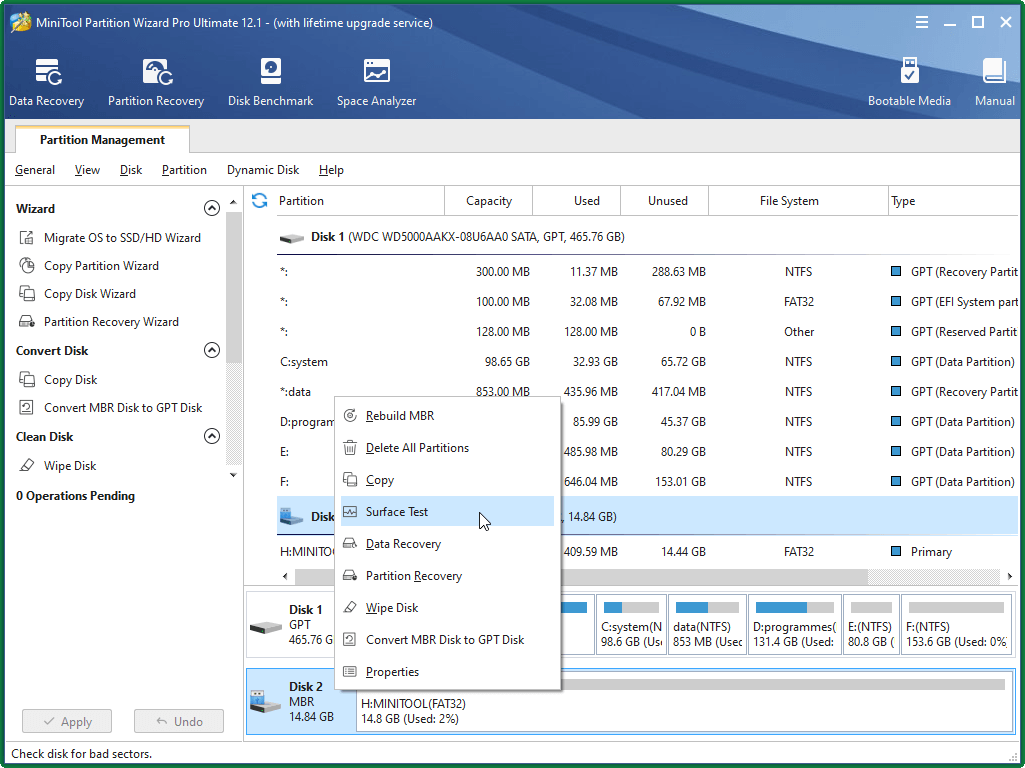The image size is (1025, 768).
Task: Click Disk 2 USB drive icon in disk map
Action: [x=265, y=702]
